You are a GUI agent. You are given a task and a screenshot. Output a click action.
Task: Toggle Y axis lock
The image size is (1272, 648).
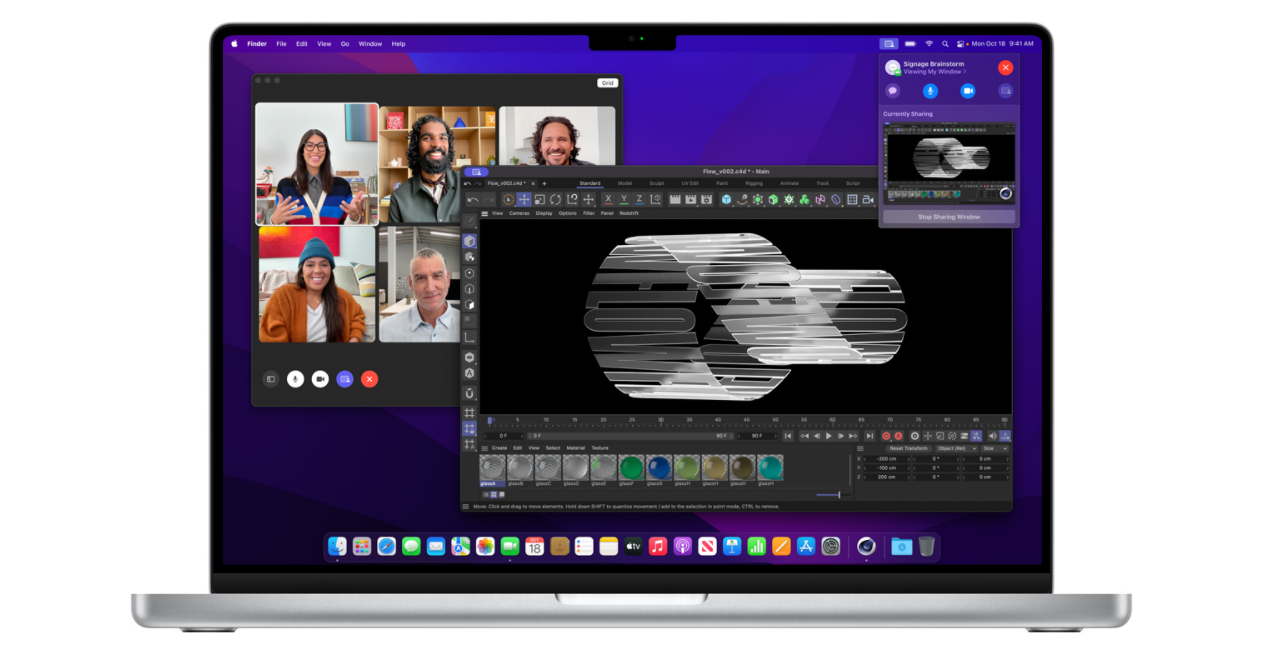point(624,199)
